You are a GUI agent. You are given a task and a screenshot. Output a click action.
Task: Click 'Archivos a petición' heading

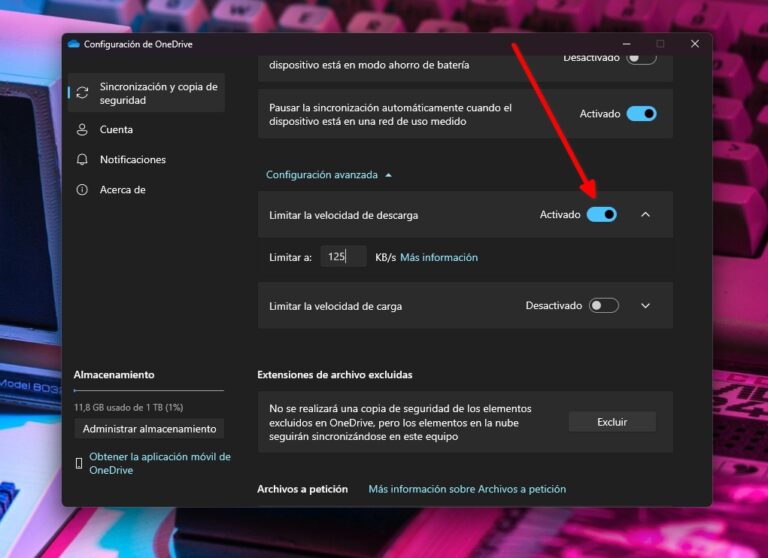[x=302, y=489]
